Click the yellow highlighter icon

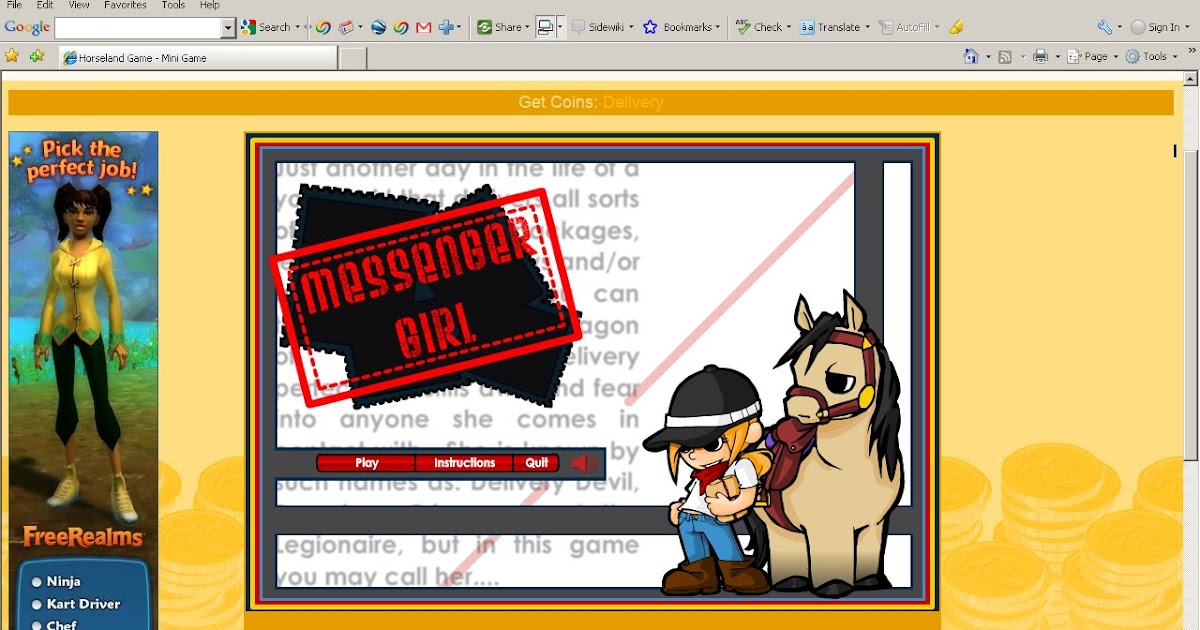(x=956, y=27)
